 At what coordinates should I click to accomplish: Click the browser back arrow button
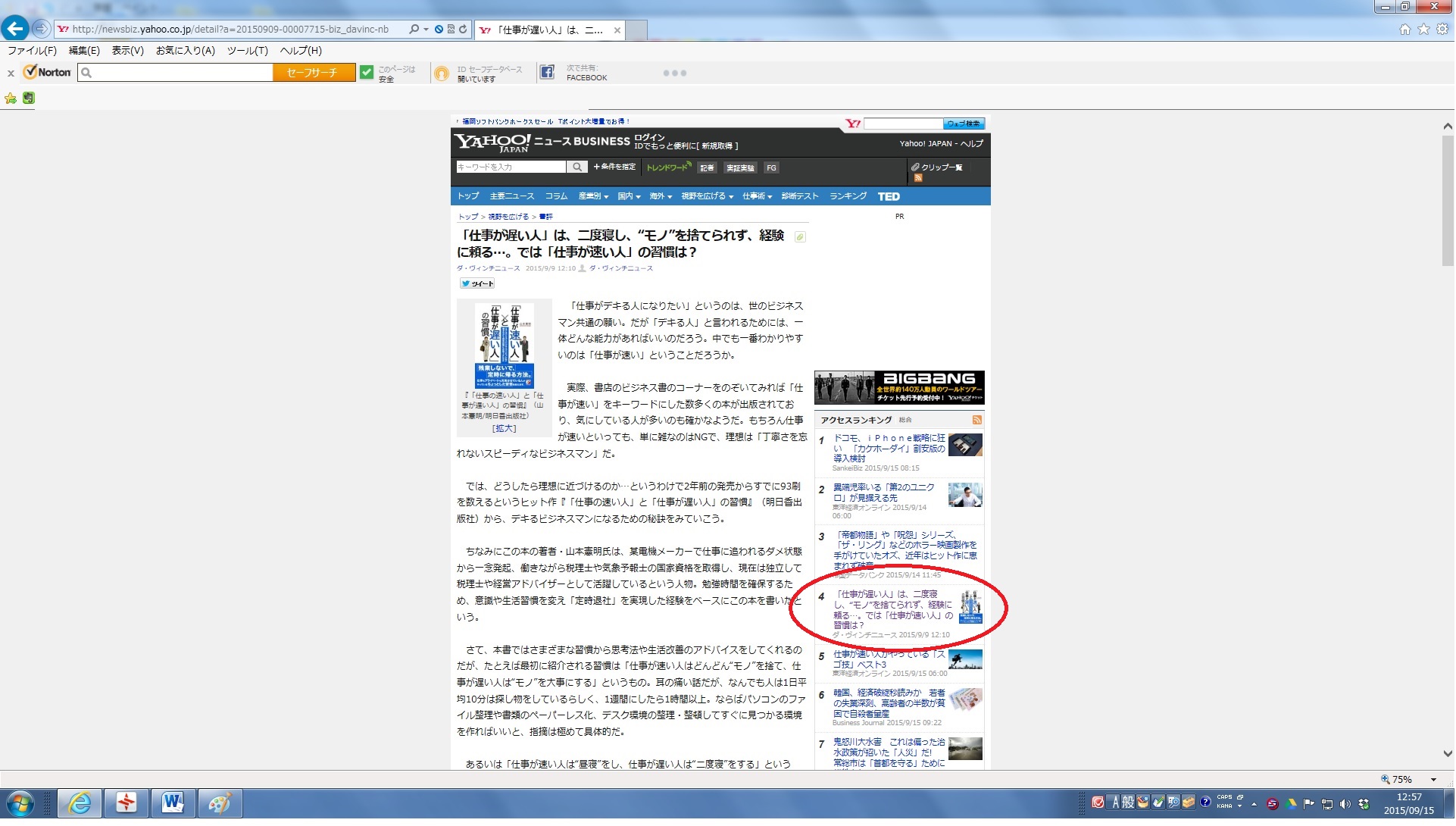pyautogui.click(x=14, y=29)
